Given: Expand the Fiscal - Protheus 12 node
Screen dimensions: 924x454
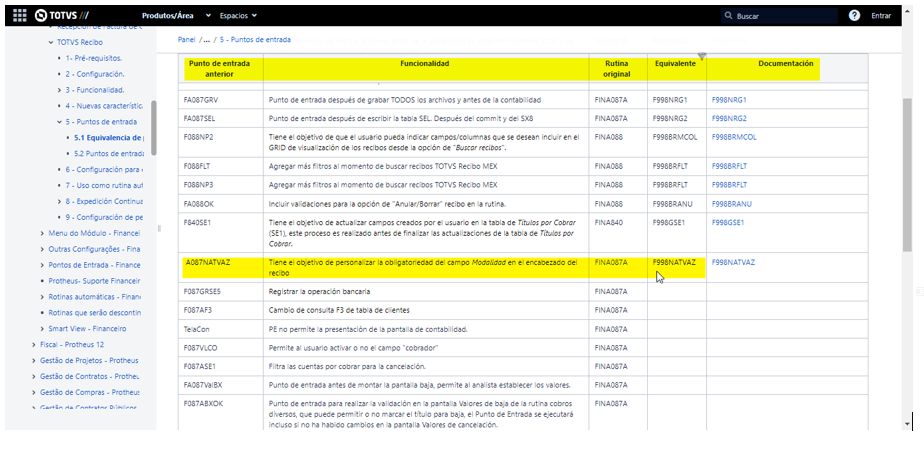Looking at the screenshot, I should (34, 344).
